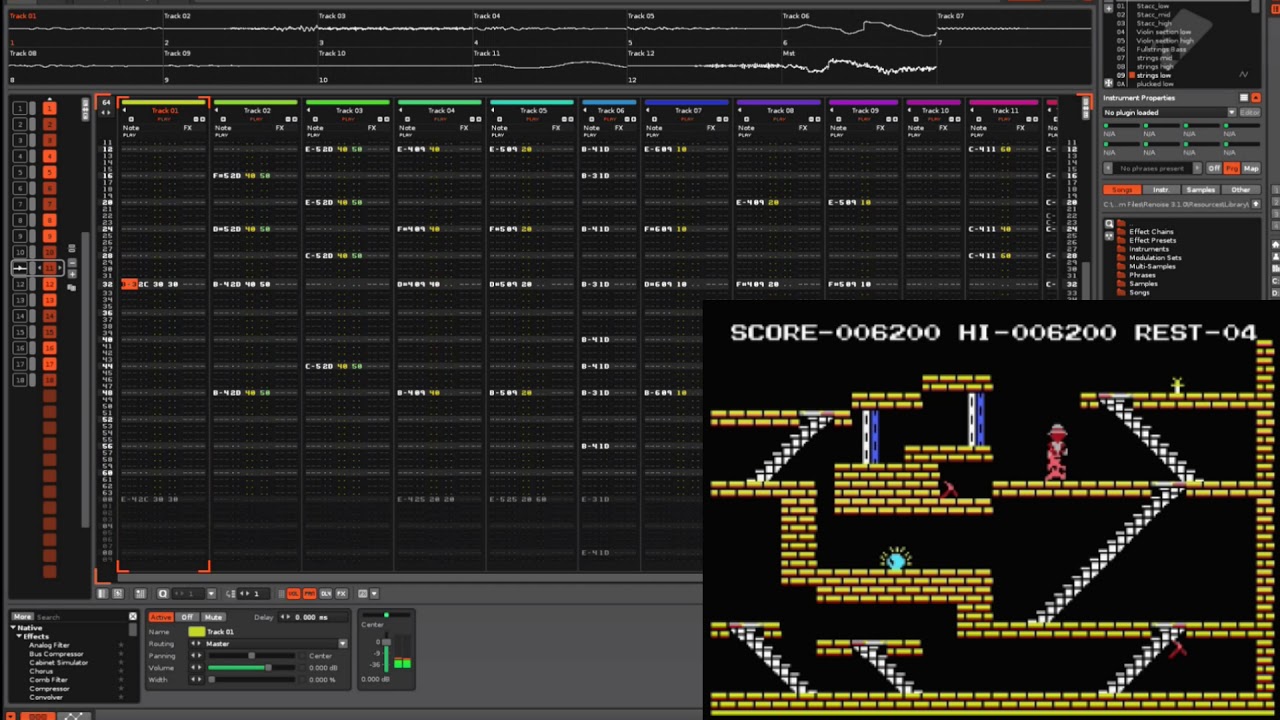Switch to the Instr. browser tab
This screenshot has height=720, width=1280.
click(x=1161, y=190)
